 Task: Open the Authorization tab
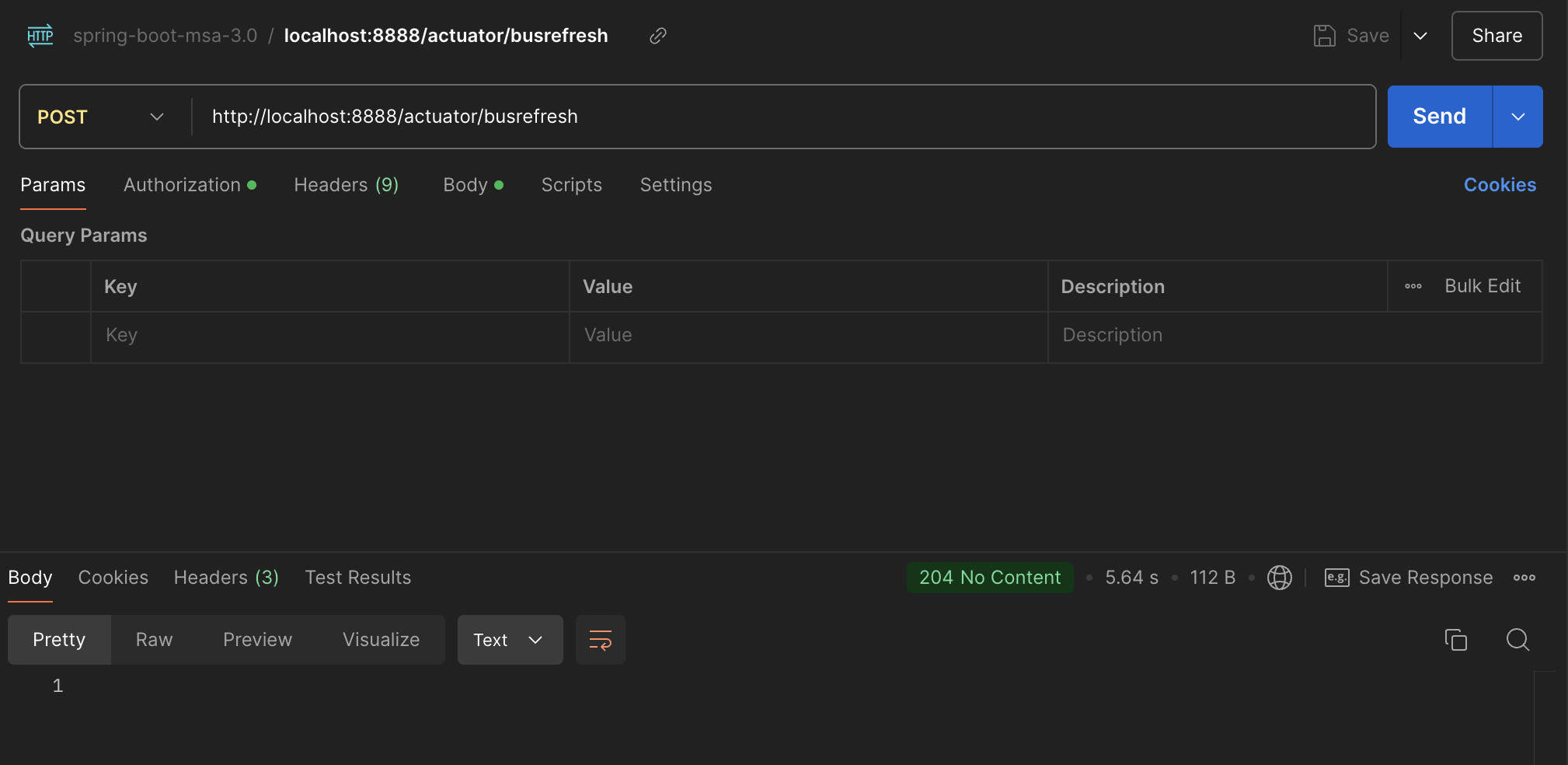(190, 185)
